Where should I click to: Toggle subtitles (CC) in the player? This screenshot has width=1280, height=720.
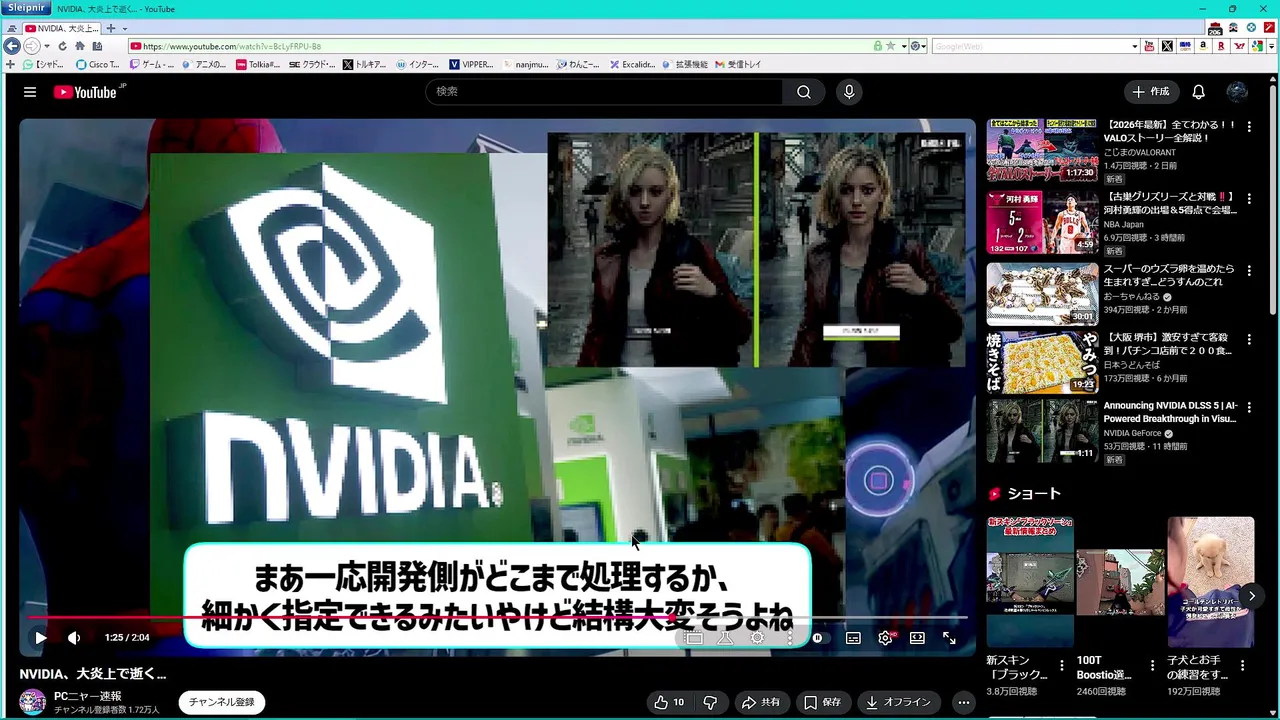click(x=853, y=637)
